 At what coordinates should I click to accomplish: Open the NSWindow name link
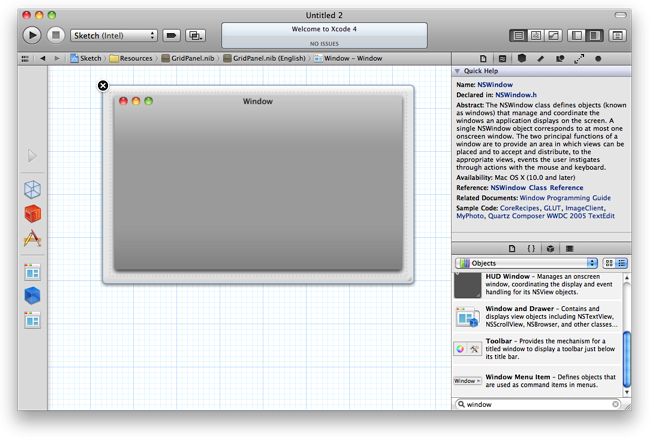pyautogui.click(x=495, y=84)
